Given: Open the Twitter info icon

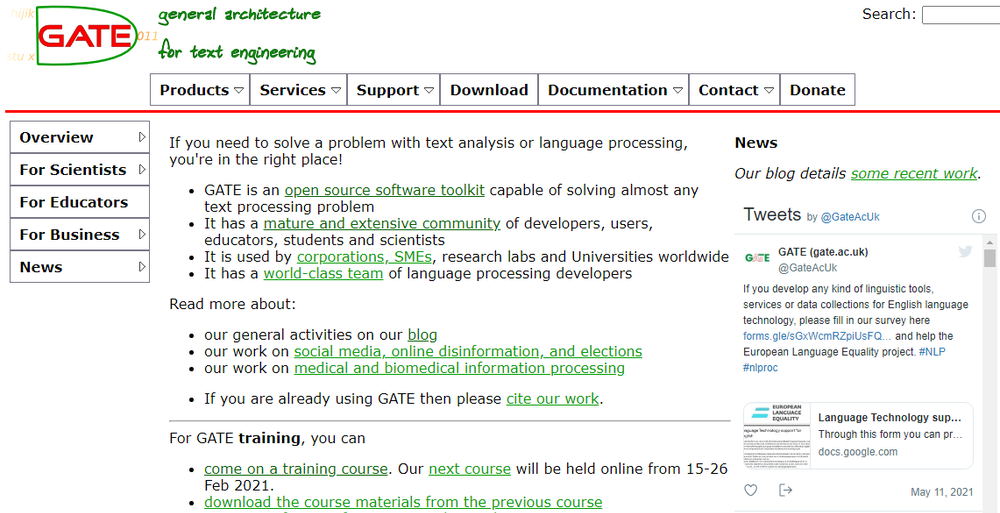Looking at the screenshot, I should tap(978, 216).
